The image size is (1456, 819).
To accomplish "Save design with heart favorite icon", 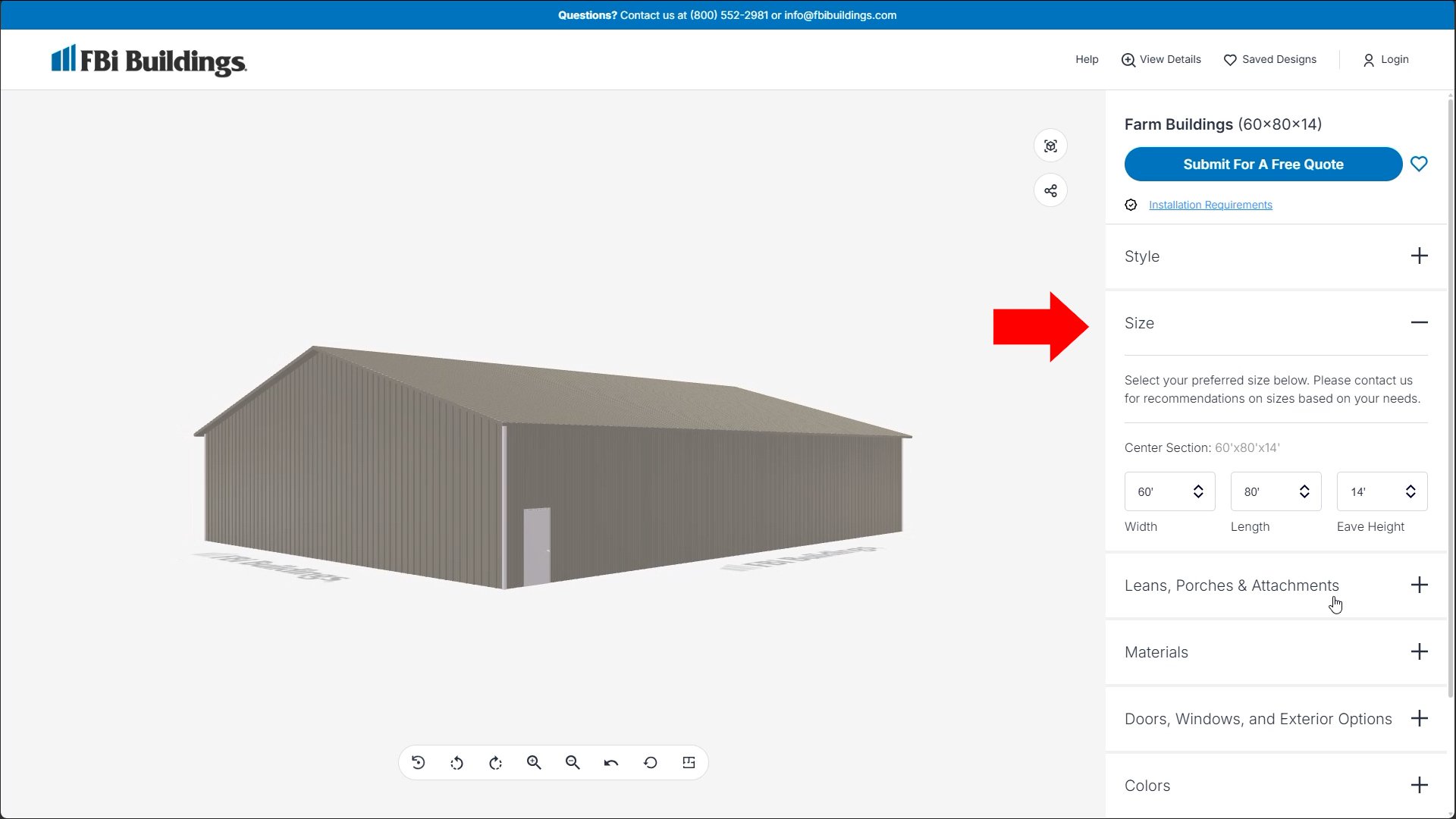I will tap(1419, 164).
